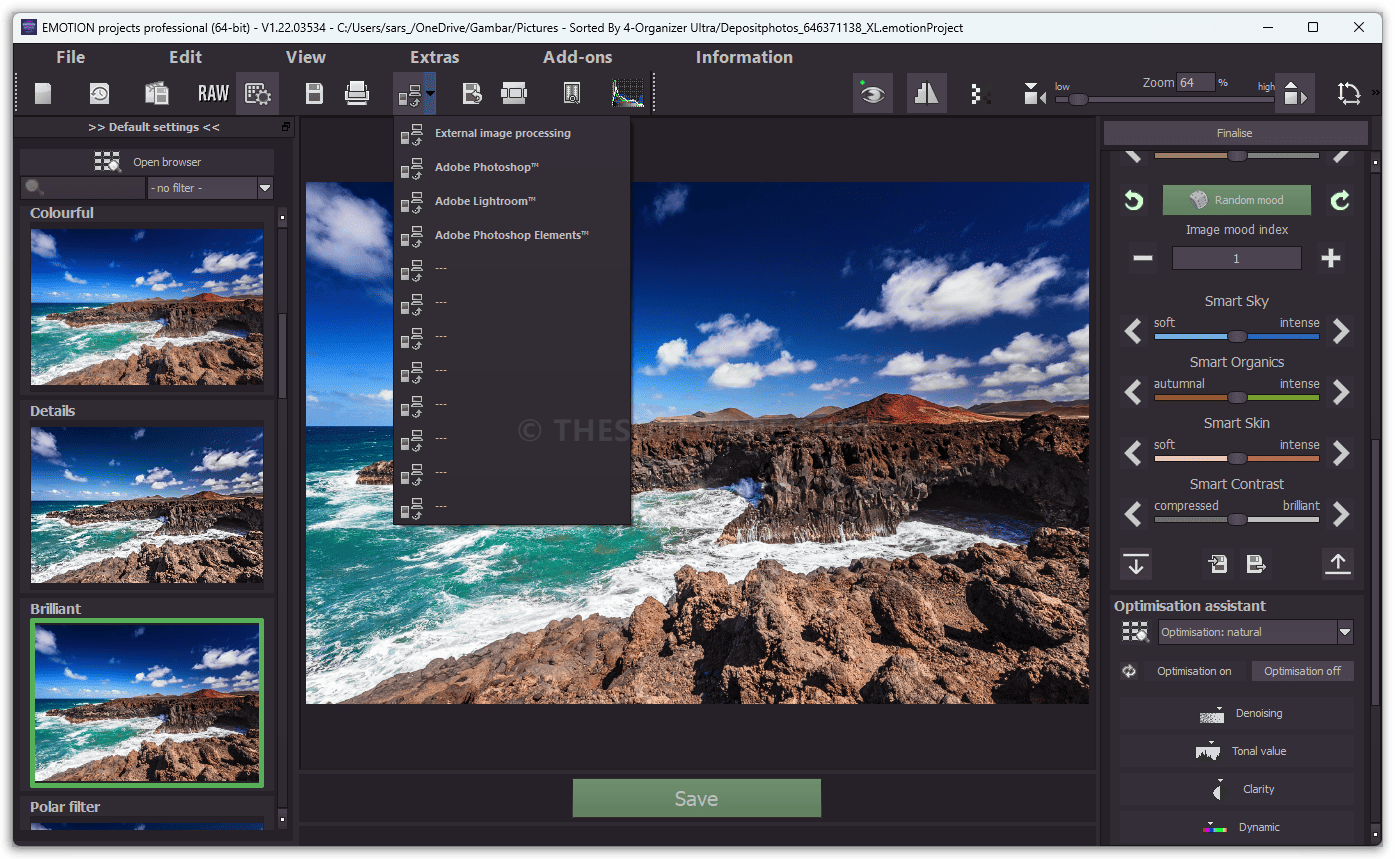Click the zoom-in square arrow icon

tap(1295, 94)
